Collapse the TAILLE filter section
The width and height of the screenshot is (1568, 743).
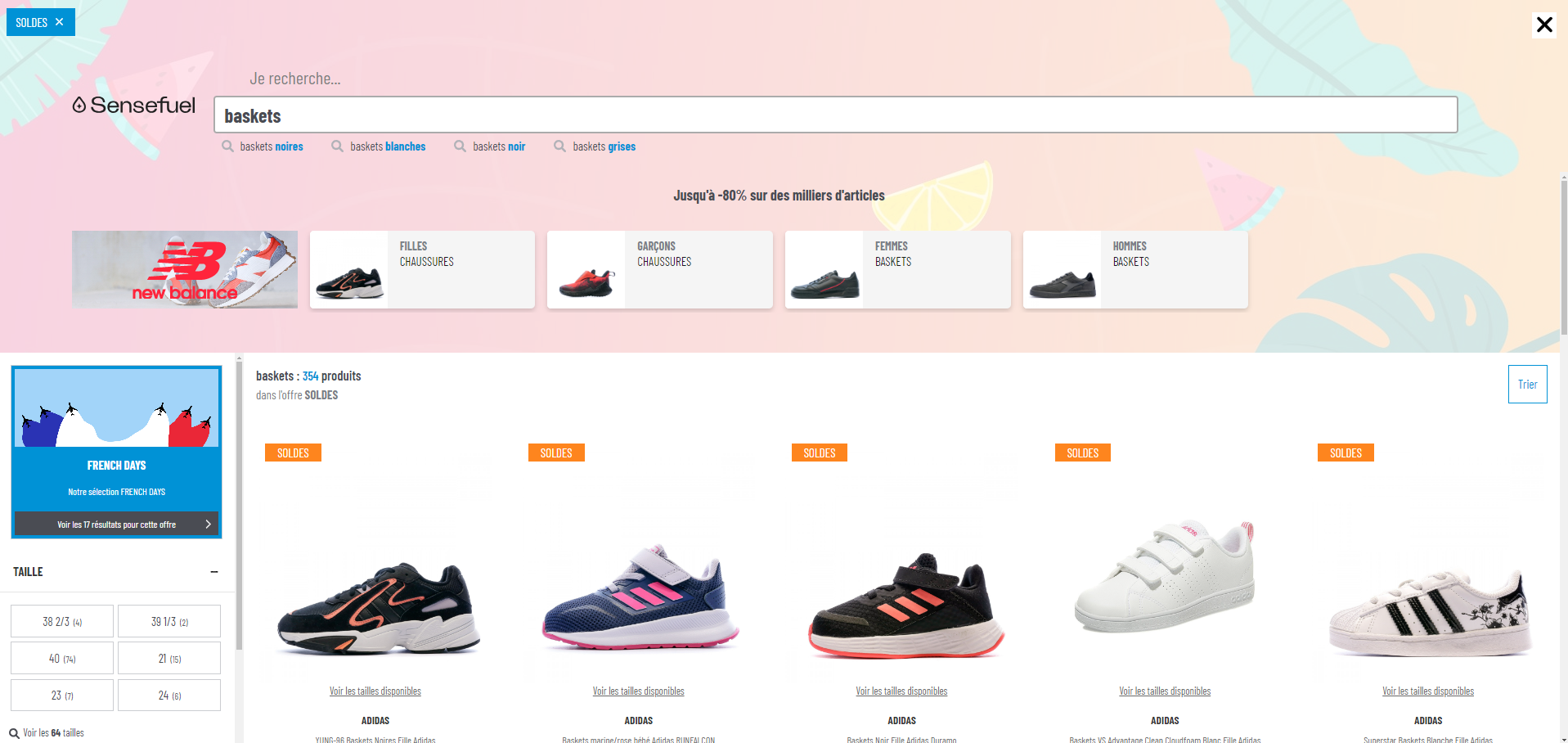[x=214, y=572]
